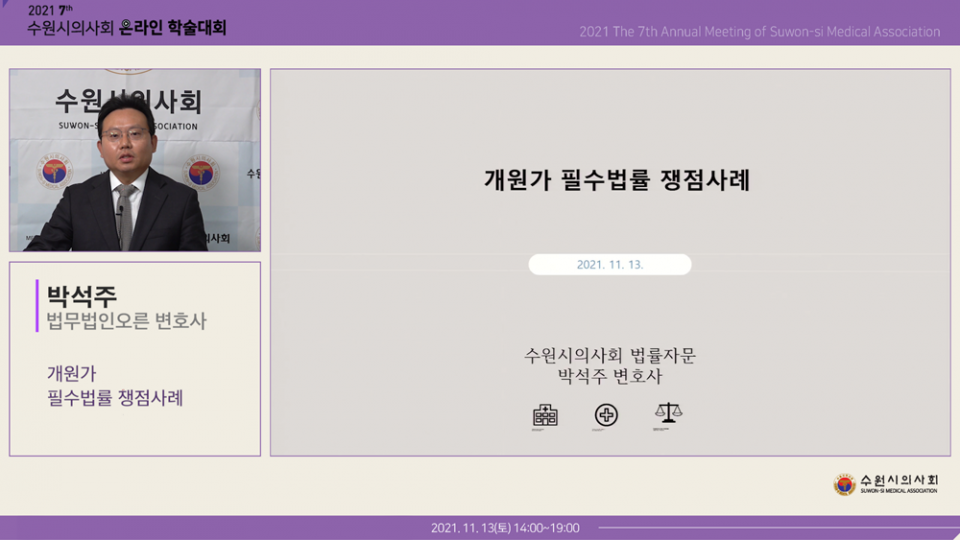Click the slide title '개원가 필수법률 쟁점사례'
Viewport: 960px width, 540px height.
(x=617, y=180)
